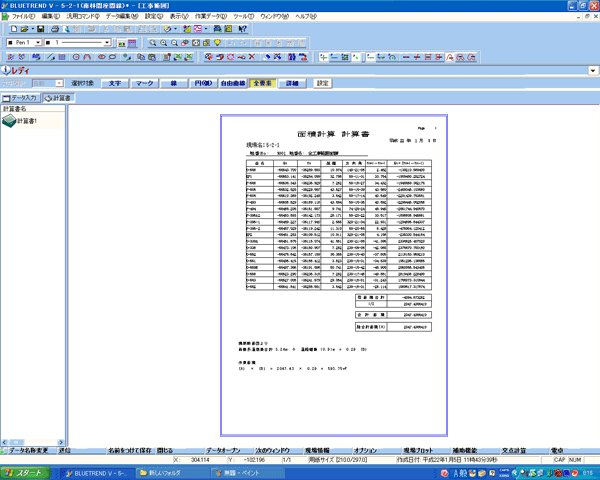The height and width of the screenshot is (480, 600).
Task: Click the grid snap icon
Action: click(x=345, y=57)
